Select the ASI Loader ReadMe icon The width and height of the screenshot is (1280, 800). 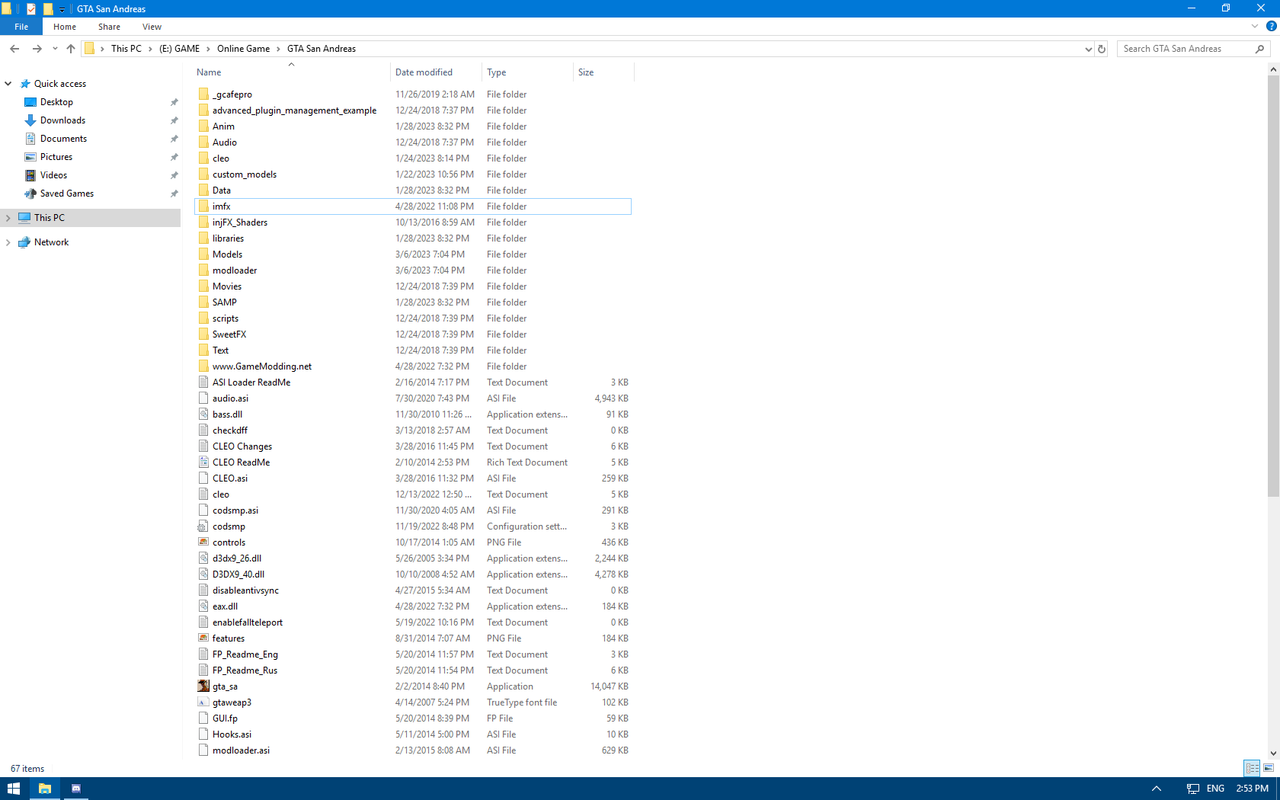pos(204,382)
